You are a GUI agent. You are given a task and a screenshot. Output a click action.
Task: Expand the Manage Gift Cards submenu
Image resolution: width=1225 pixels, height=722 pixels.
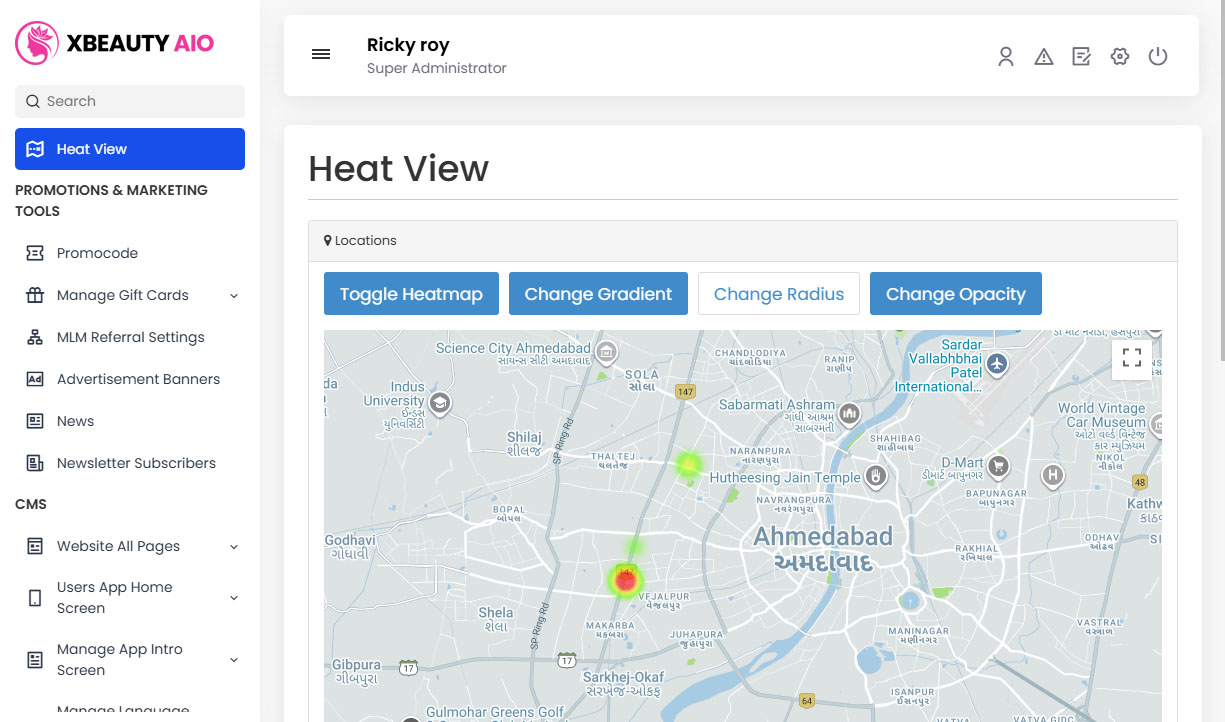coord(233,295)
